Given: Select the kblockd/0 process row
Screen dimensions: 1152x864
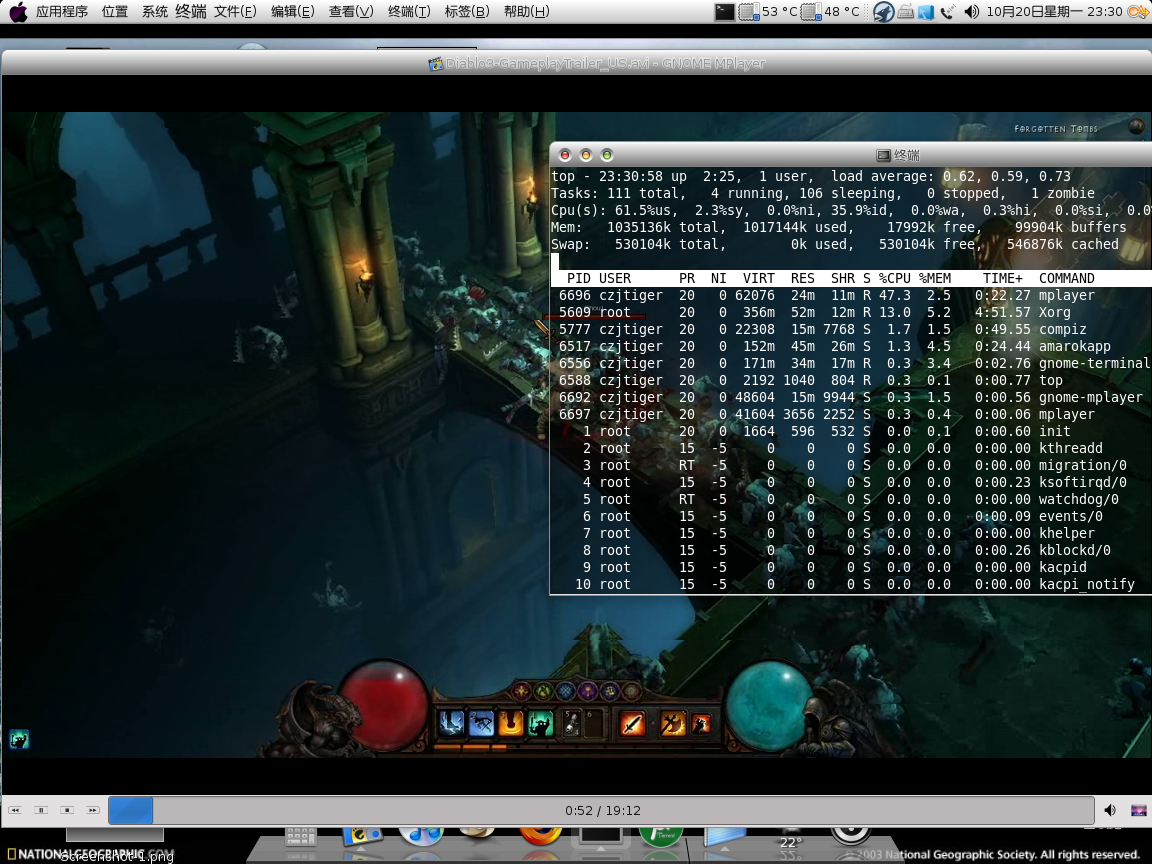Looking at the screenshot, I should [x=851, y=550].
